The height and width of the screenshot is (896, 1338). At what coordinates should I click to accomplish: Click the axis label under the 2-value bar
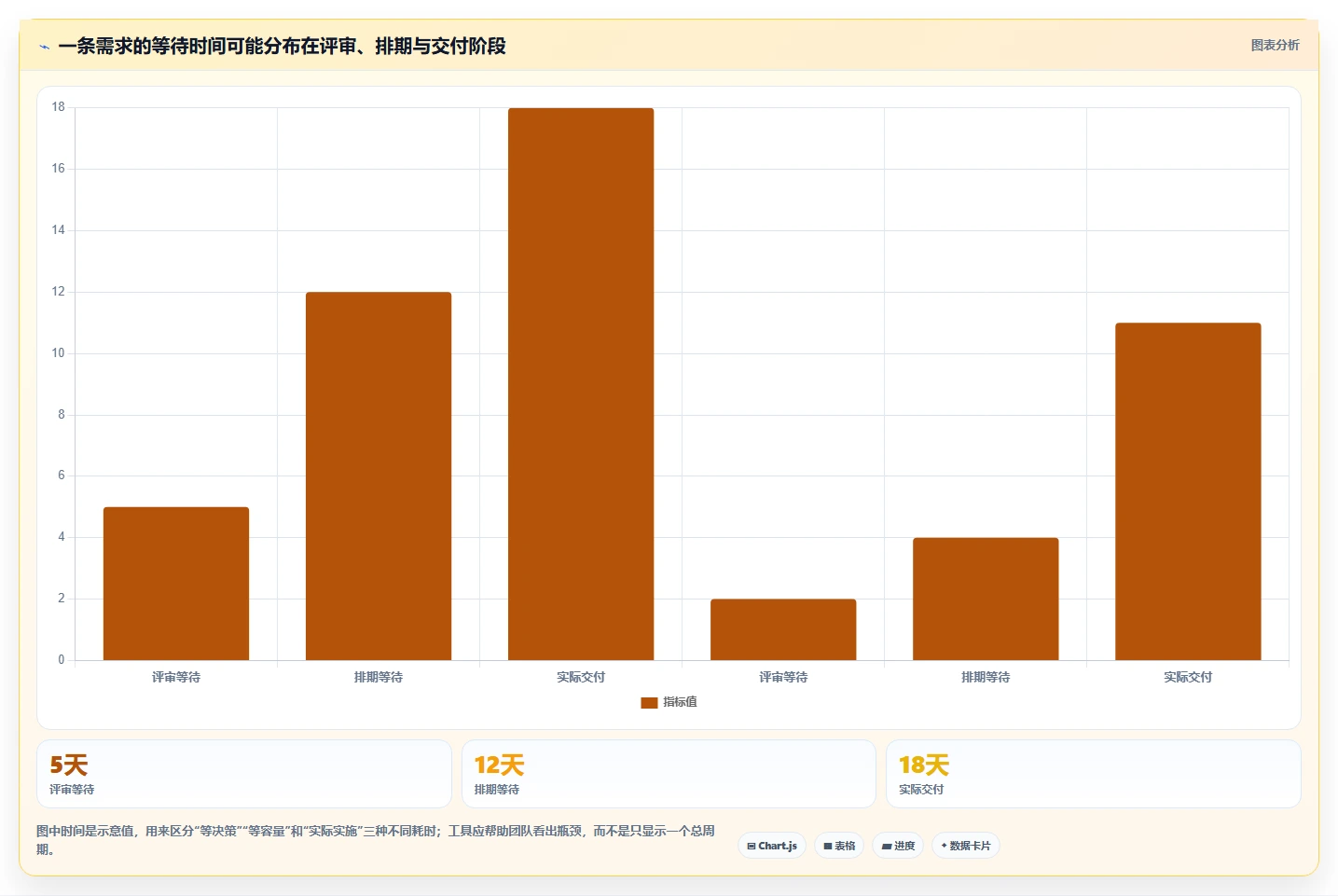pos(783,677)
